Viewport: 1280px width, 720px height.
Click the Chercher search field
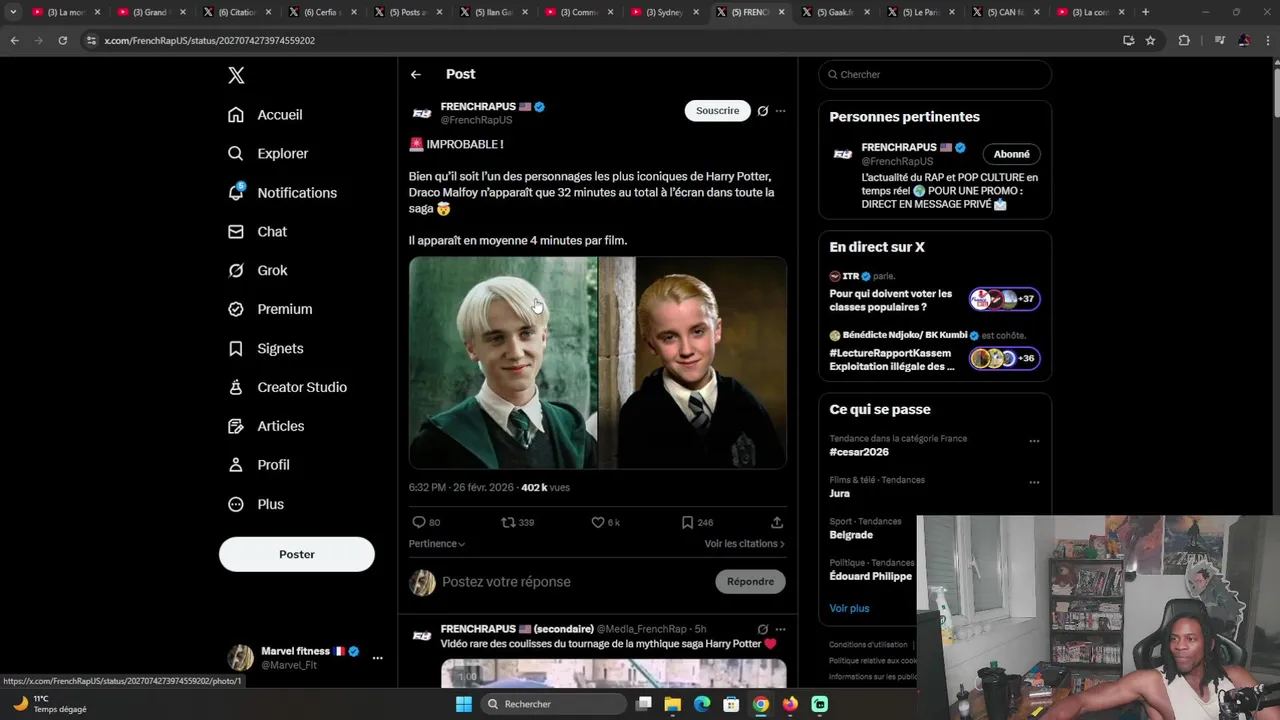pyautogui.click(x=935, y=75)
